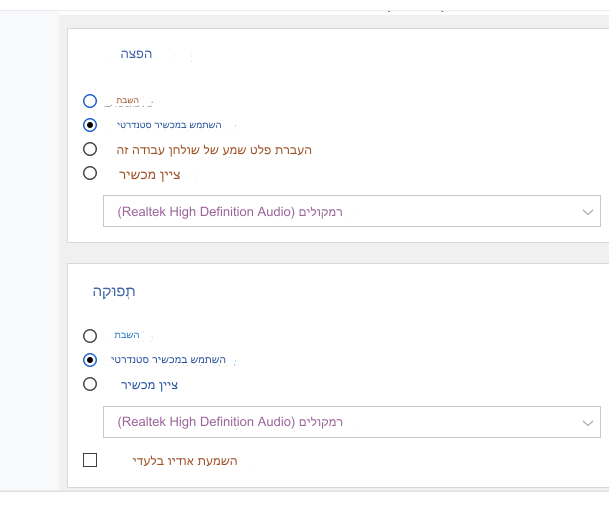The image size is (609, 527).
Task: Choose the 'השתמש במכשיר סטנדרטי' radio under תפוקה
Action: [90, 360]
